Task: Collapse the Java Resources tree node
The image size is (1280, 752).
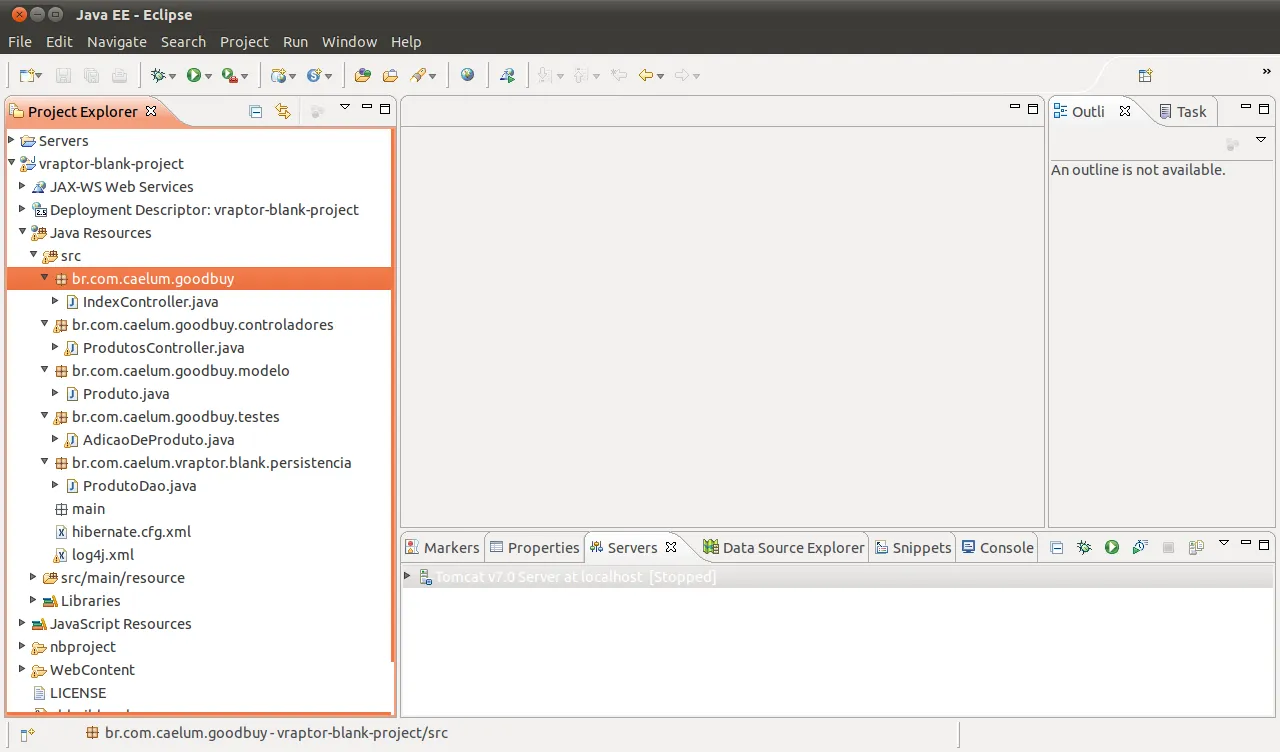Action: pyautogui.click(x=22, y=232)
